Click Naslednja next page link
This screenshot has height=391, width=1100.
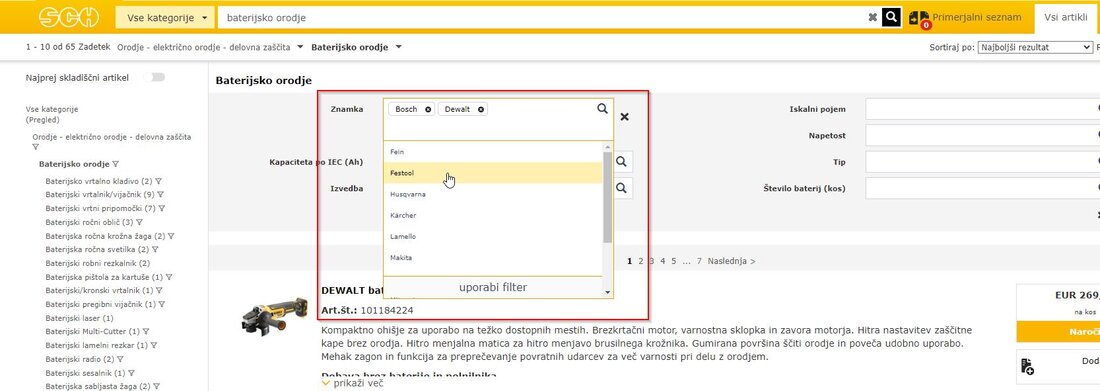(x=731, y=261)
